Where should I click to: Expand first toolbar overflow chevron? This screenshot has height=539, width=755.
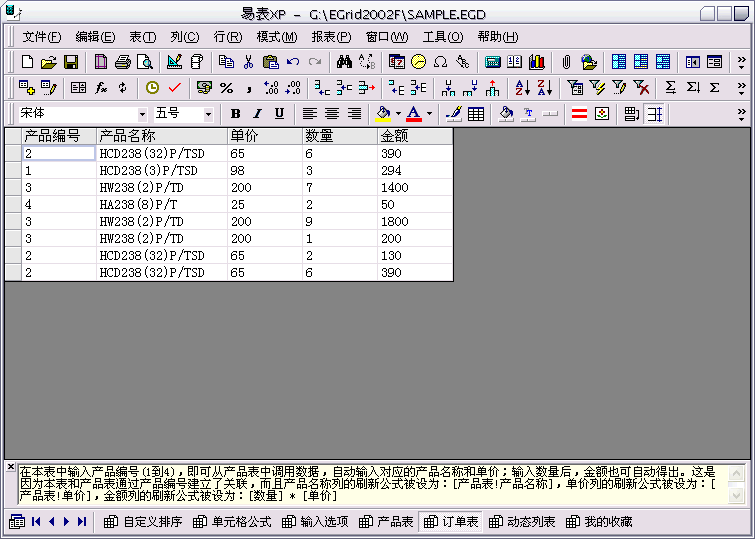click(x=742, y=62)
